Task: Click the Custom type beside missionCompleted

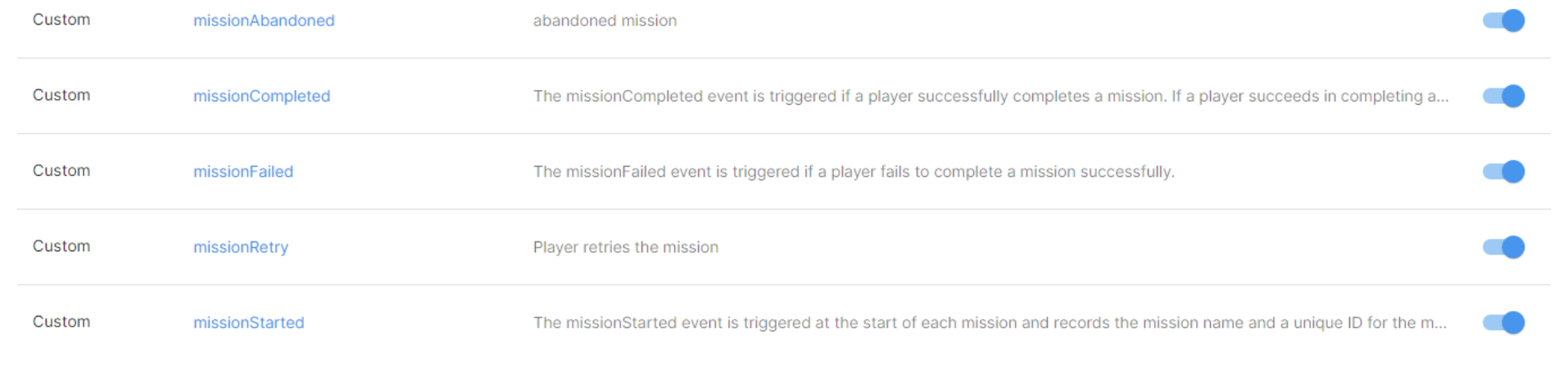Action: click(61, 95)
